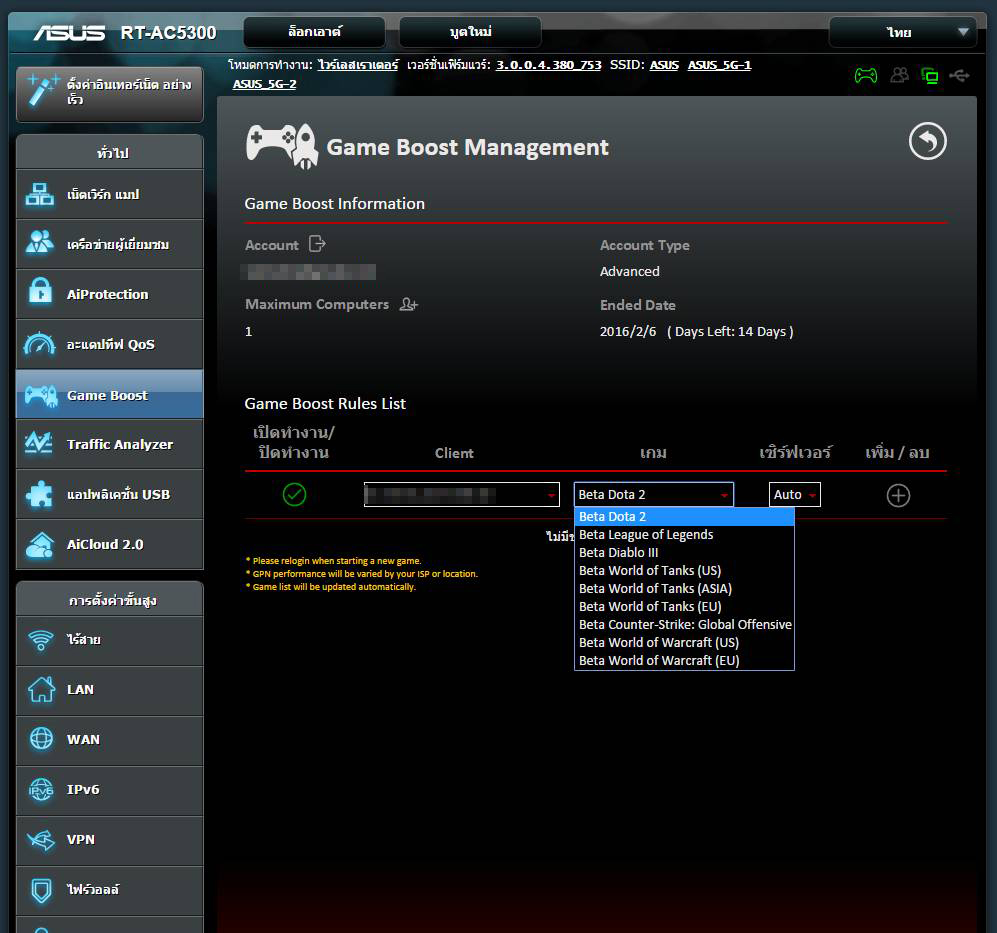
Task: Open WAN settings in the sidebar
Action: [x=109, y=740]
